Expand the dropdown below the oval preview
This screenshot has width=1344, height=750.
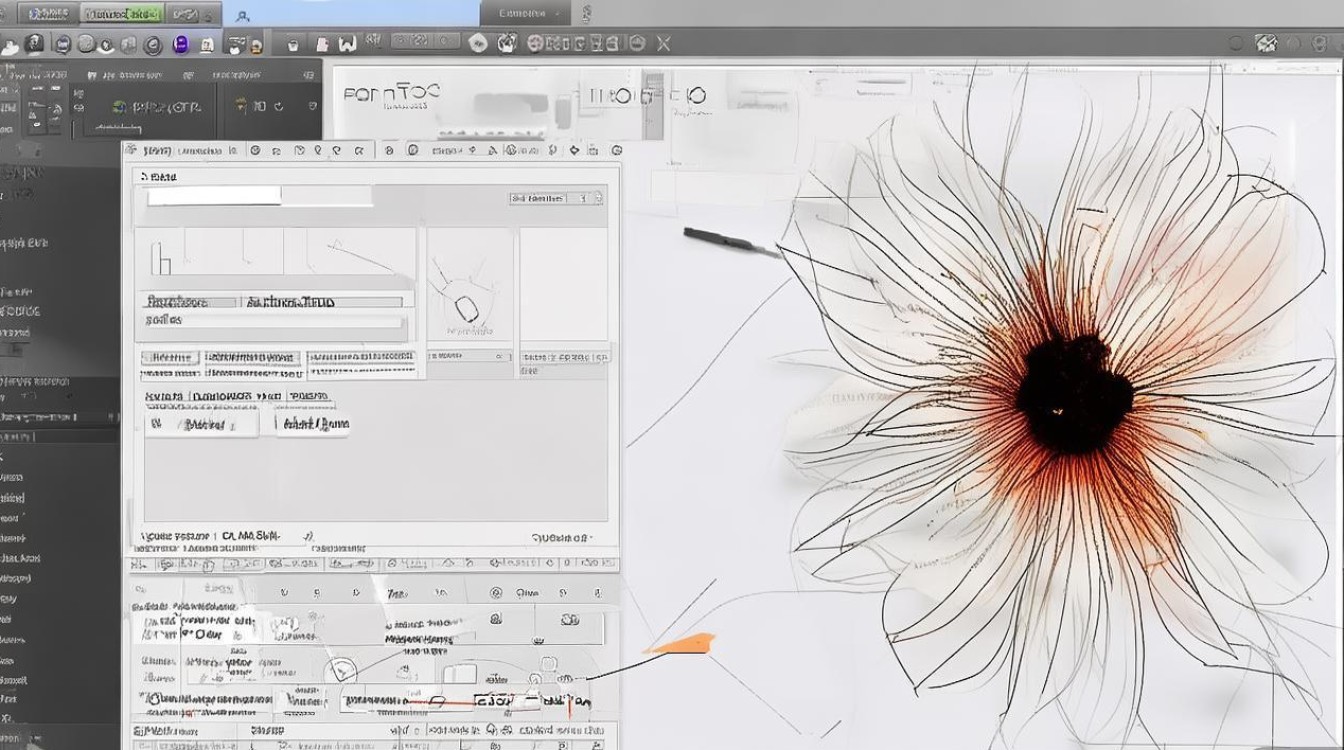point(469,356)
